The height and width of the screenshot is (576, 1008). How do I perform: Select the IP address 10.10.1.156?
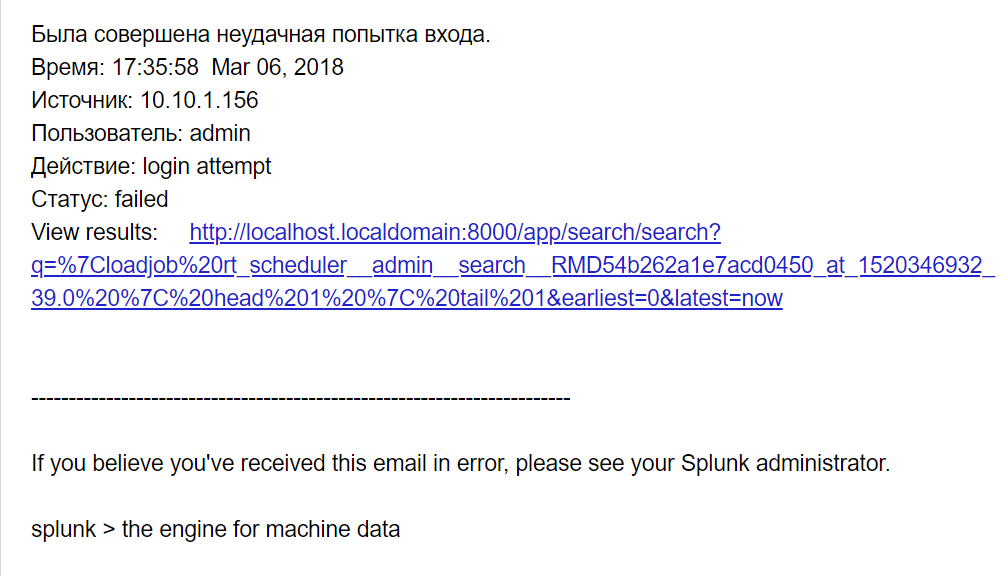point(198,101)
